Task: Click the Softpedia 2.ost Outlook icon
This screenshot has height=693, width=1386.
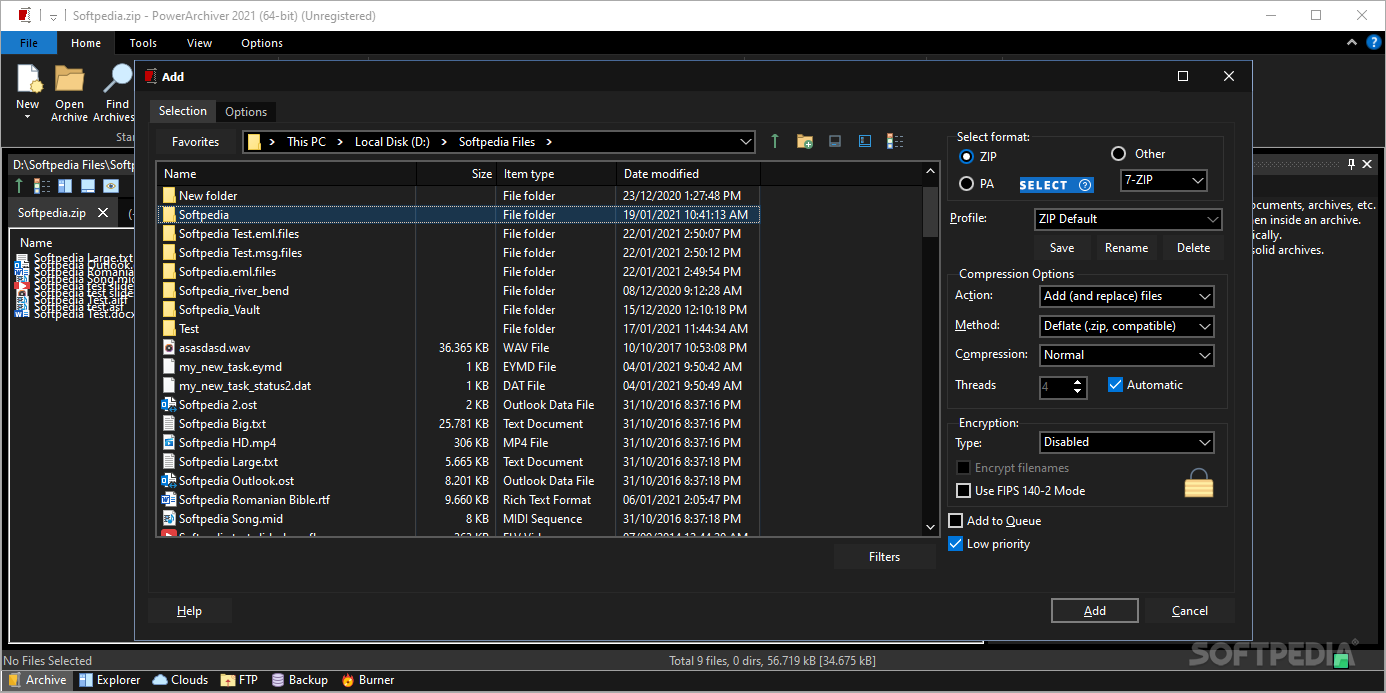Action: [169, 405]
